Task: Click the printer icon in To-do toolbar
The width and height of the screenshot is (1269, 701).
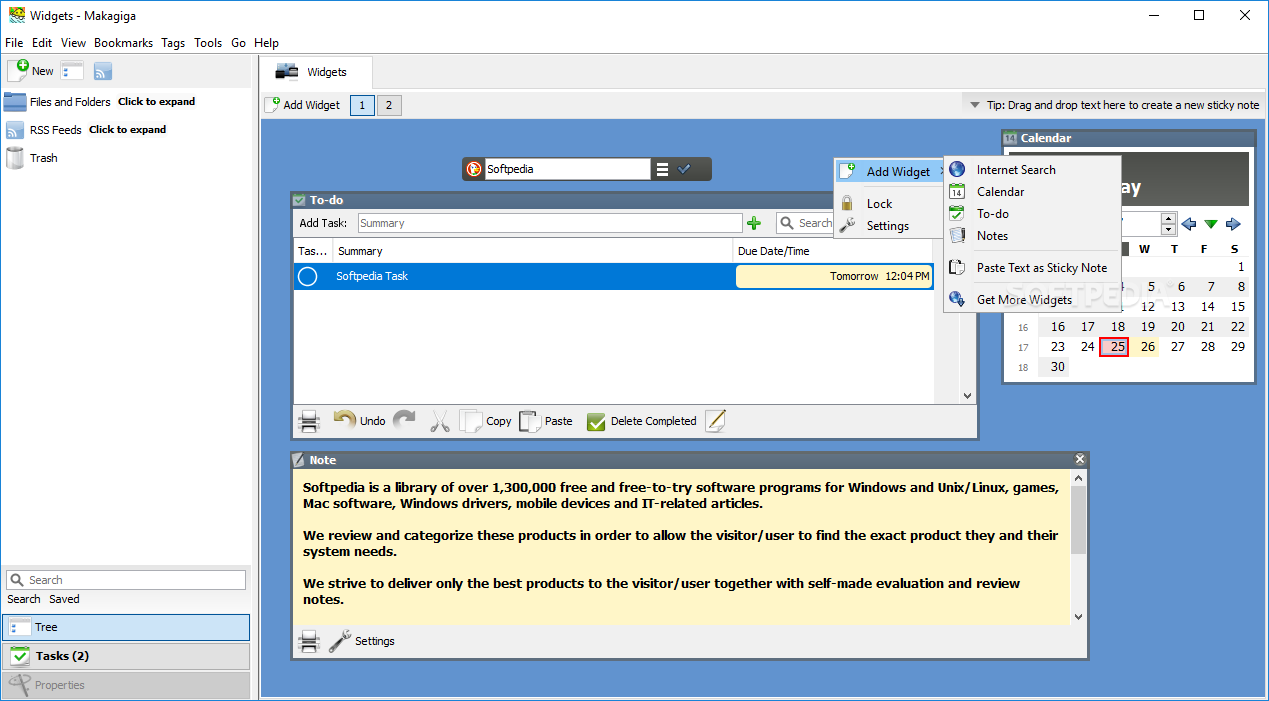Action: (309, 421)
